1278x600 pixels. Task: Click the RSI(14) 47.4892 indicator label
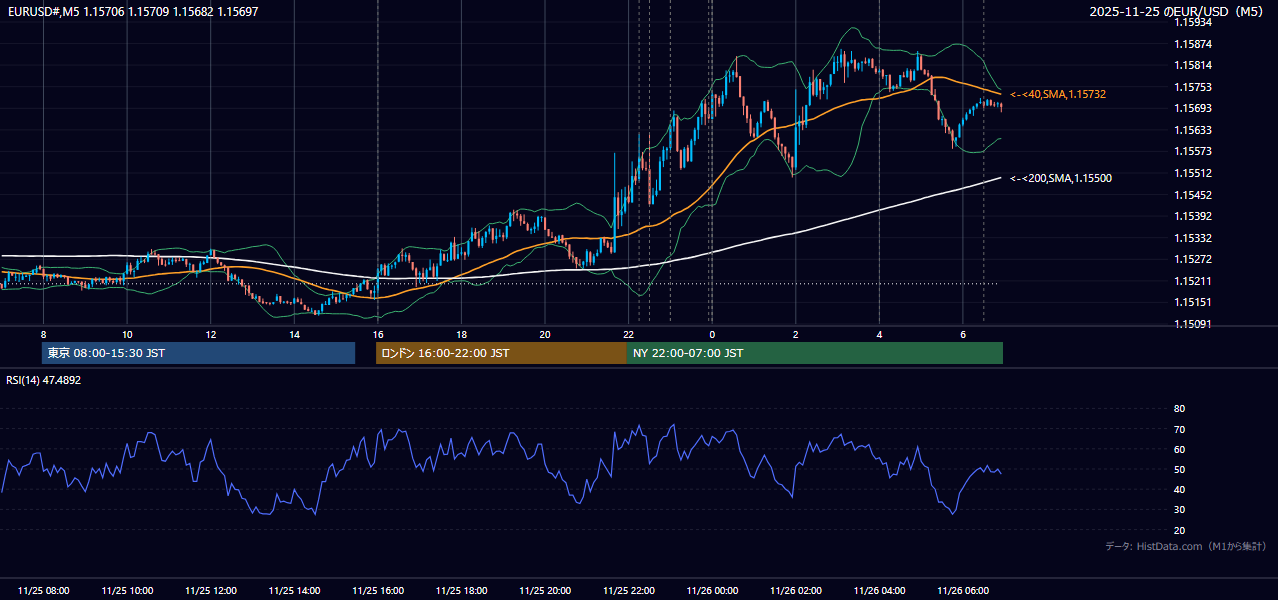coord(44,380)
